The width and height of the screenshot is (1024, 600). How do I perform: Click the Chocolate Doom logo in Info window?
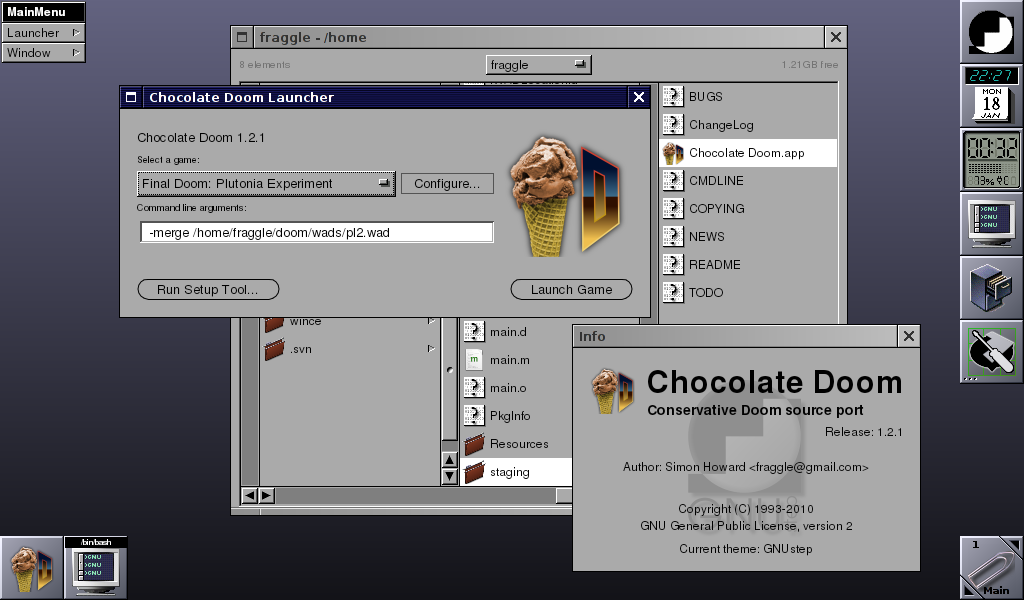click(x=613, y=391)
